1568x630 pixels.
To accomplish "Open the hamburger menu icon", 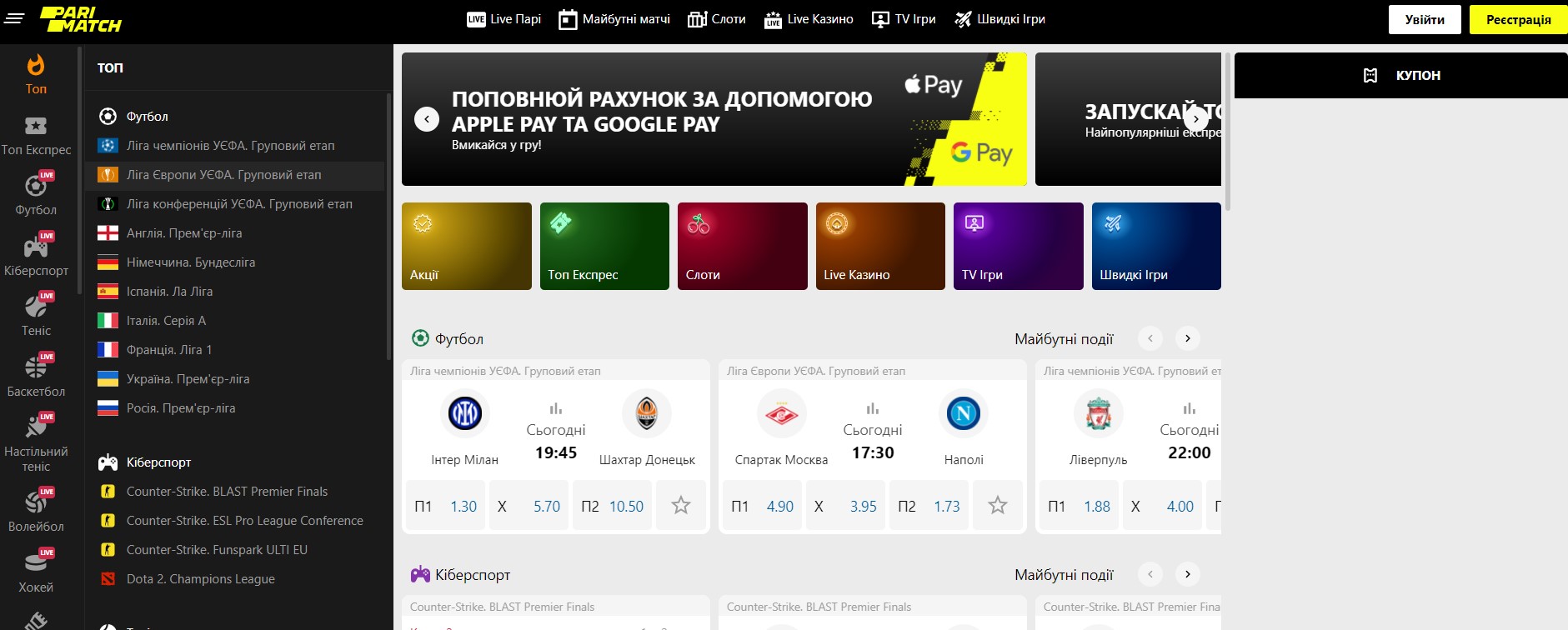I will (14, 18).
